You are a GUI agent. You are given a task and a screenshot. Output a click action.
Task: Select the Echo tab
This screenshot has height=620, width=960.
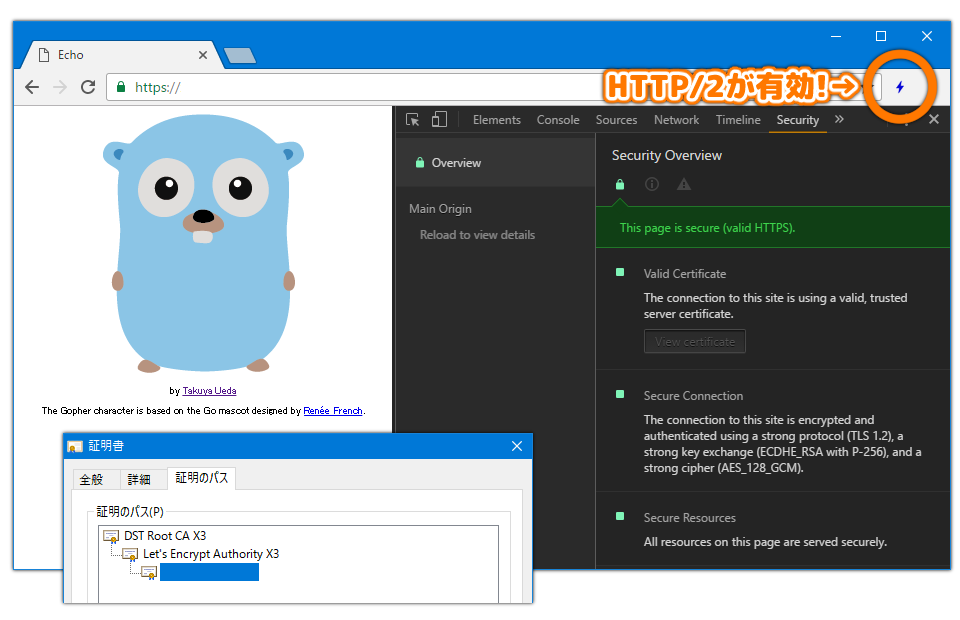(x=120, y=55)
